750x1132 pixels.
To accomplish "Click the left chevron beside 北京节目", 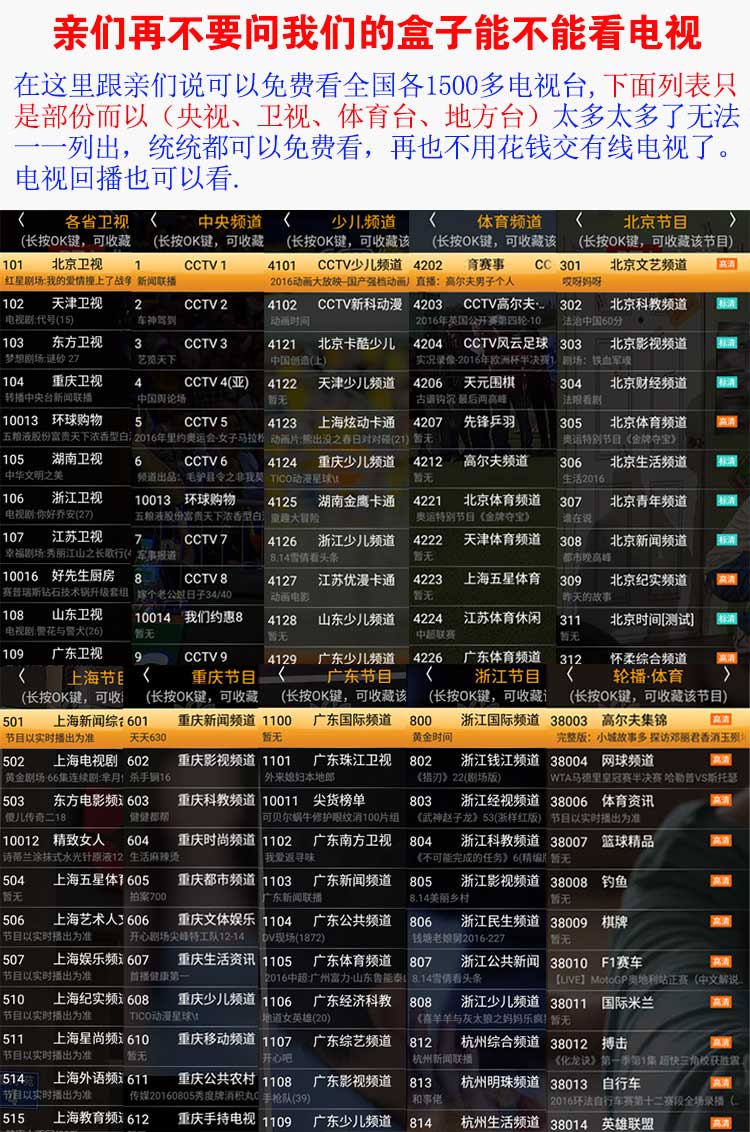I will pyautogui.click(x=579, y=220).
